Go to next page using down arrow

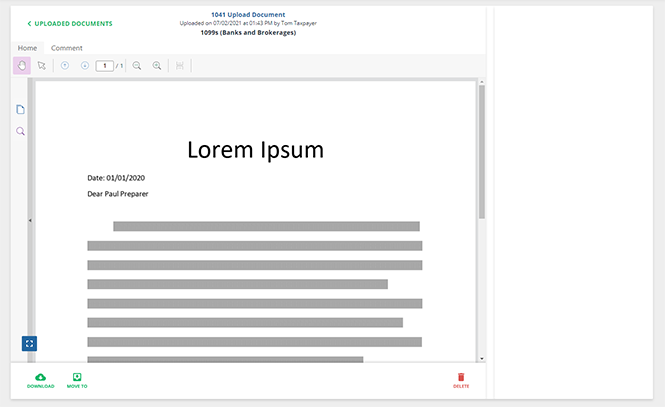(x=85, y=66)
